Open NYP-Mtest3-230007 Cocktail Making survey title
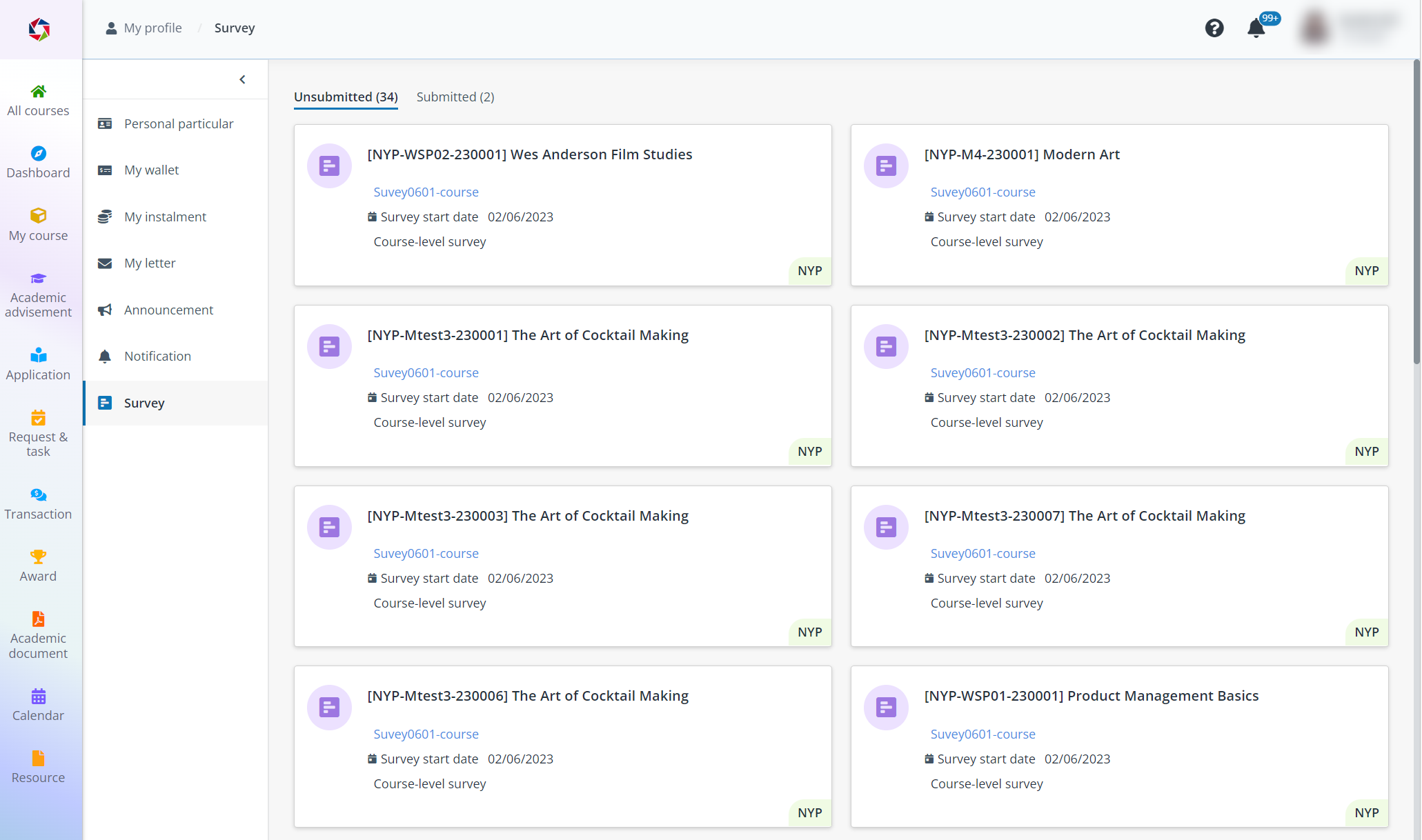 (x=1085, y=516)
